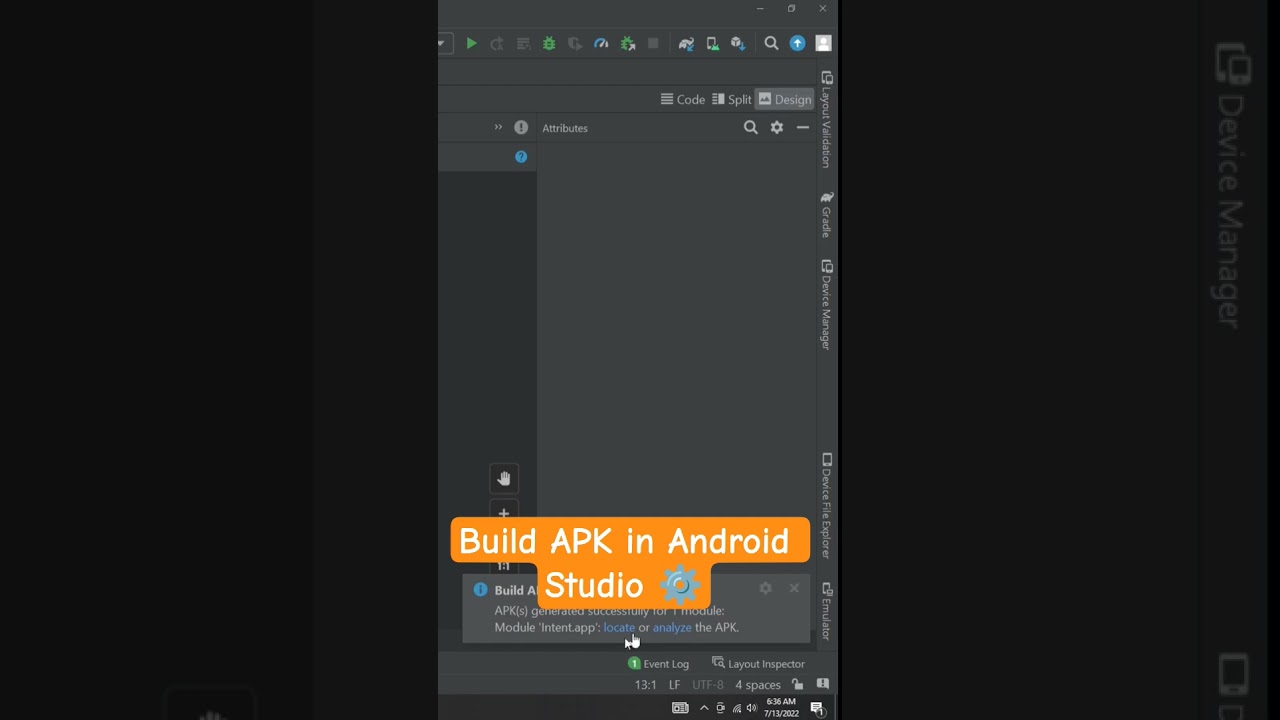Switch editor to Code view

[x=683, y=99]
